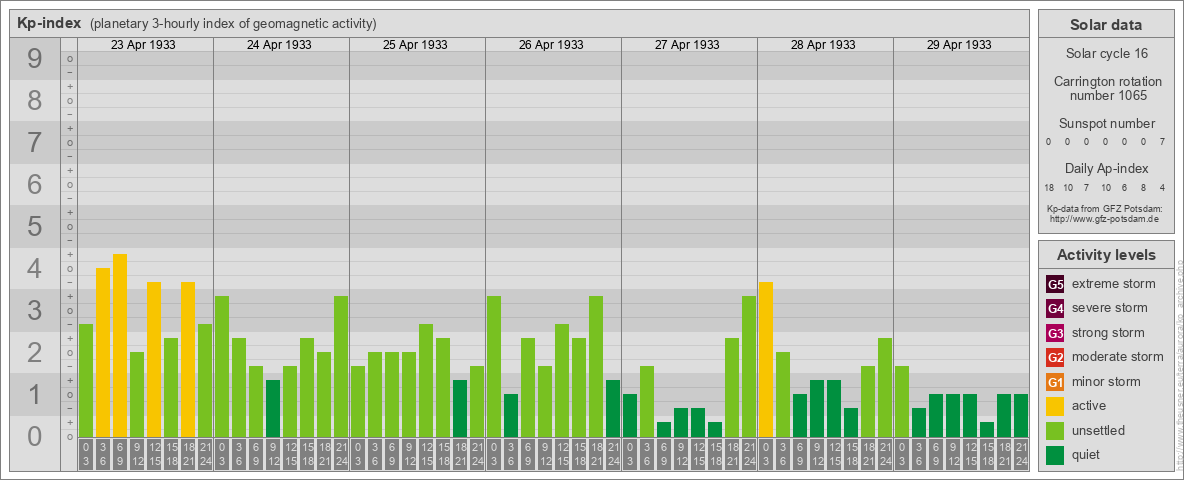Click the G5 extreme storm badge

coord(1055,284)
